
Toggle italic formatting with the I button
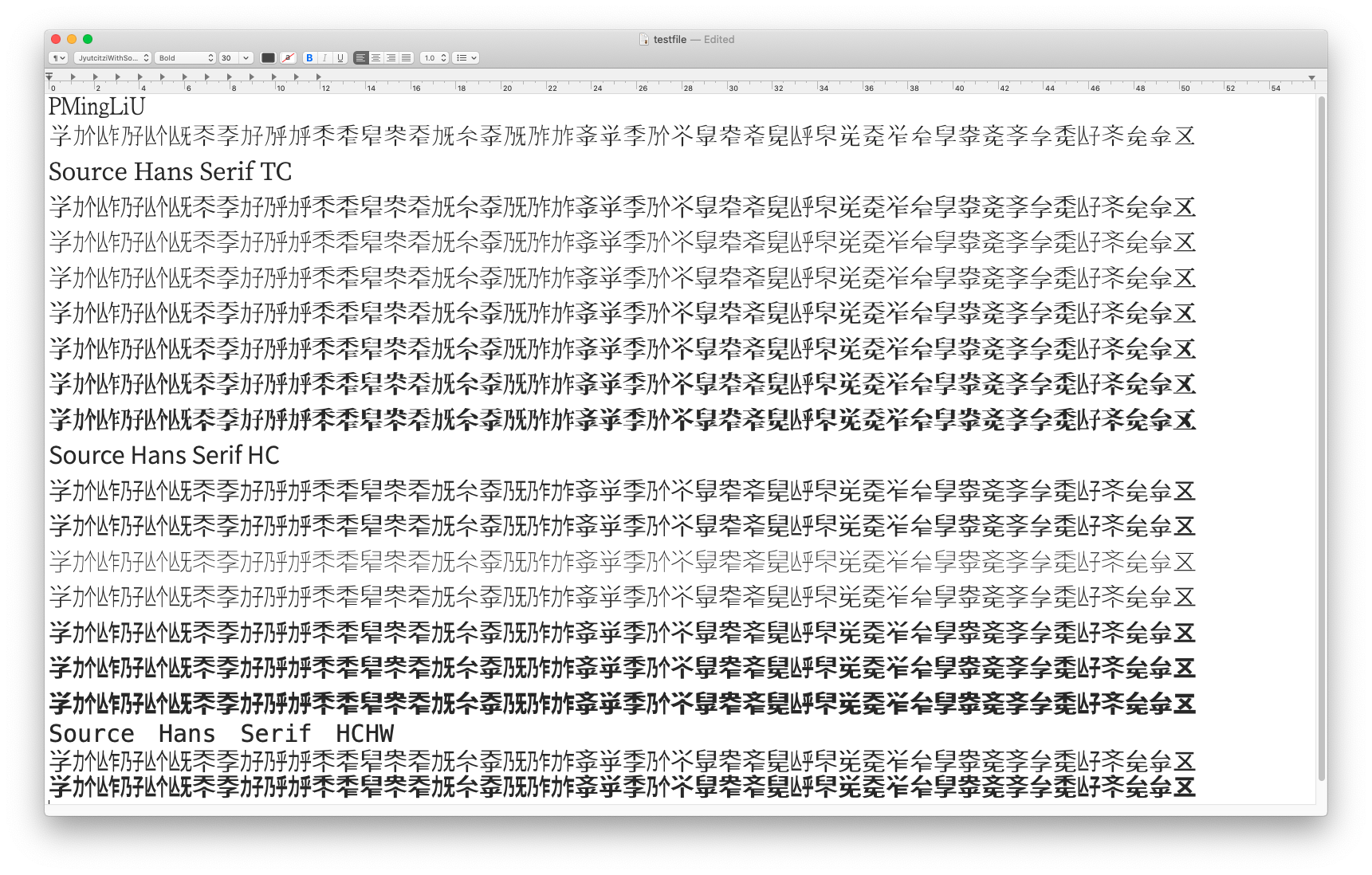point(324,58)
